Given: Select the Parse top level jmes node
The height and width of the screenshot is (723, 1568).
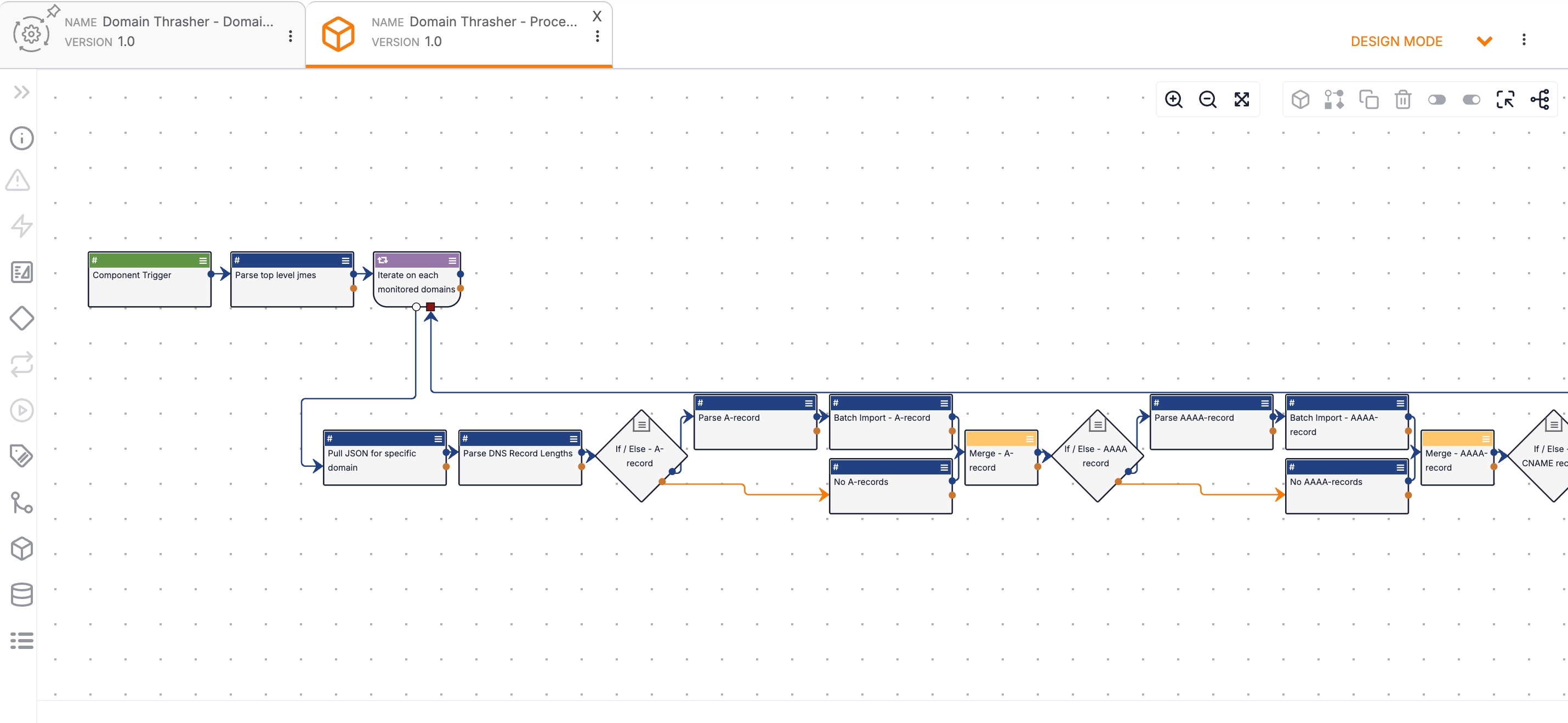Looking at the screenshot, I should (292, 280).
